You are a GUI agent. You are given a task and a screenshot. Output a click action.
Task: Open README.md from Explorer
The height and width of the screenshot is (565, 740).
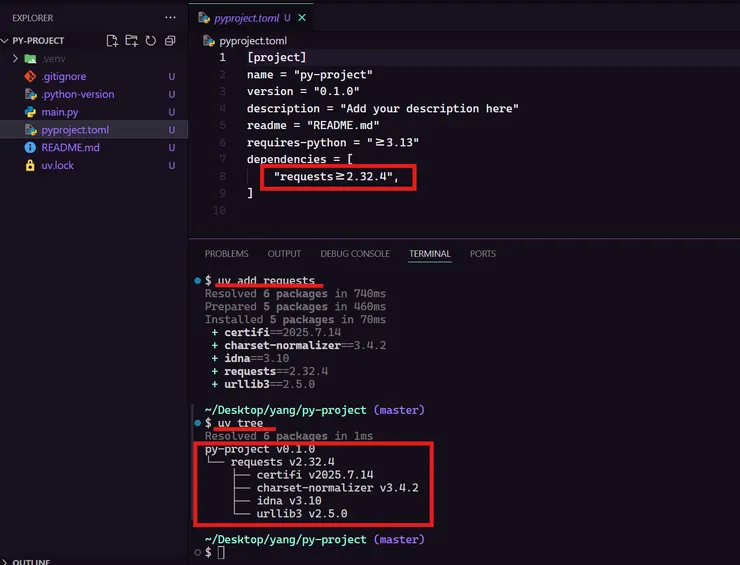click(x=70, y=147)
